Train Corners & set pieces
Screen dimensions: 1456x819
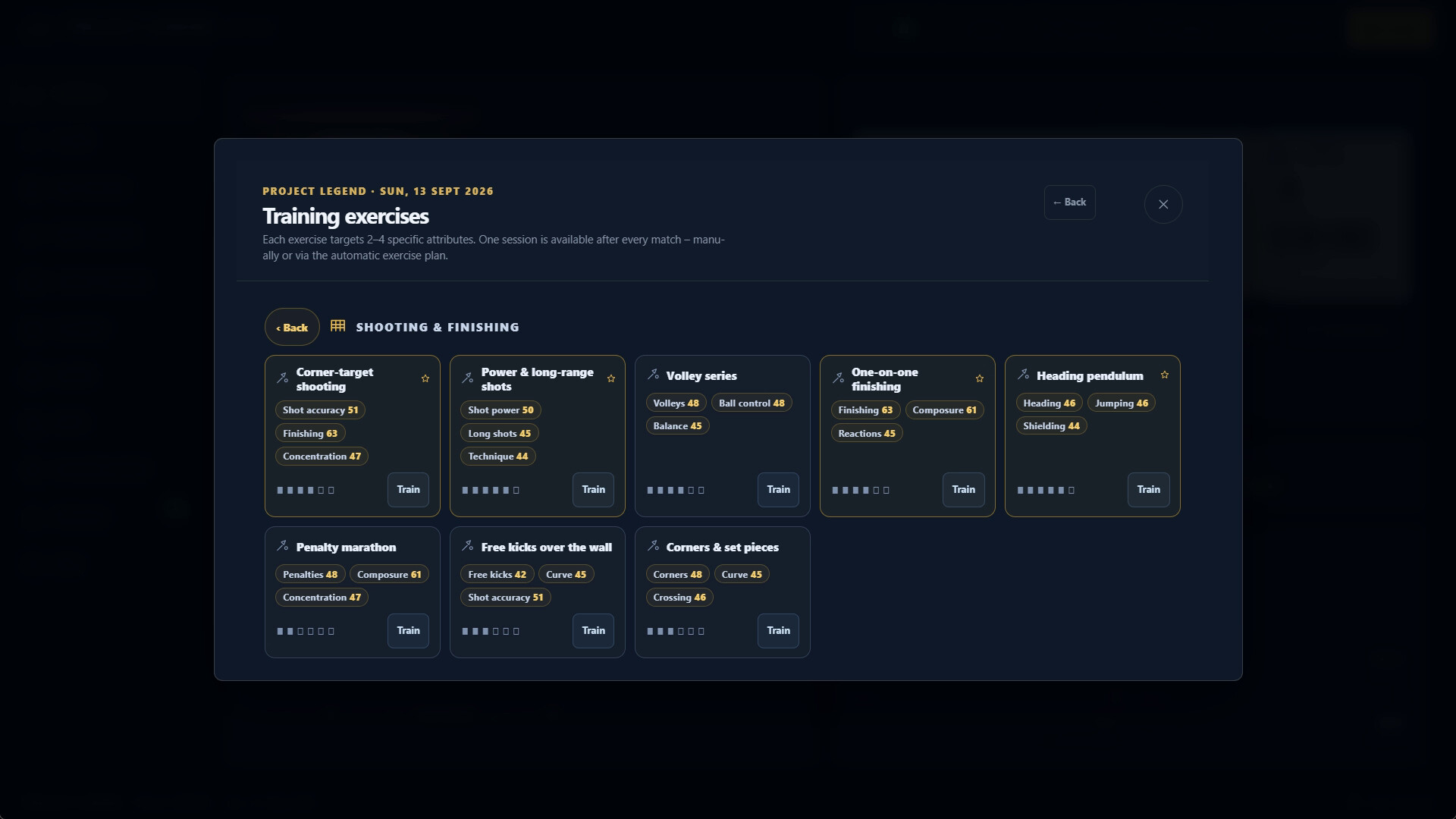point(778,631)
